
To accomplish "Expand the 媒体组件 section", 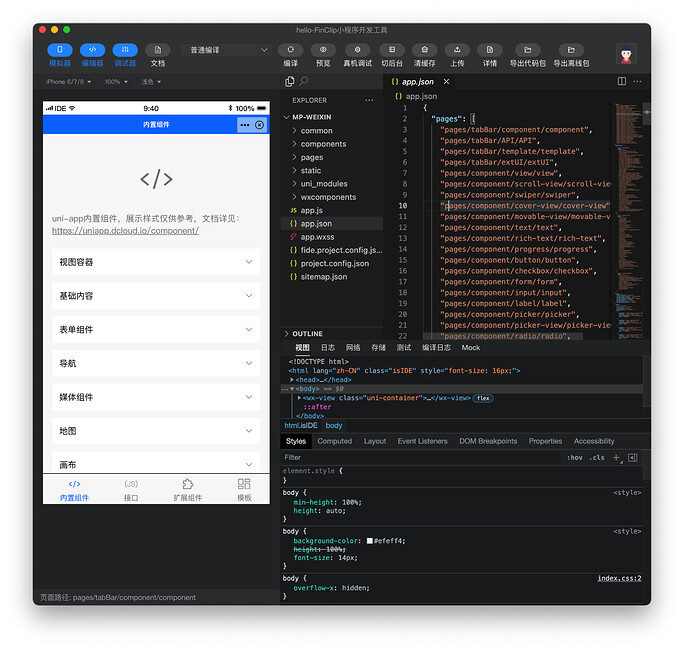I will [156, 397].
